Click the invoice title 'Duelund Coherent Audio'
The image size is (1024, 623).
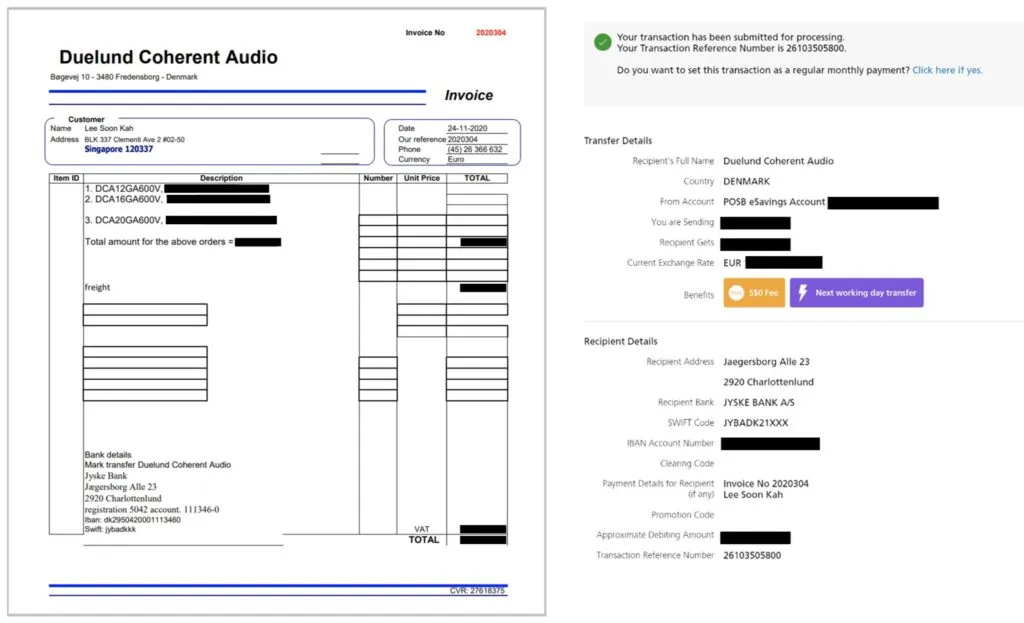pos(168,57)
